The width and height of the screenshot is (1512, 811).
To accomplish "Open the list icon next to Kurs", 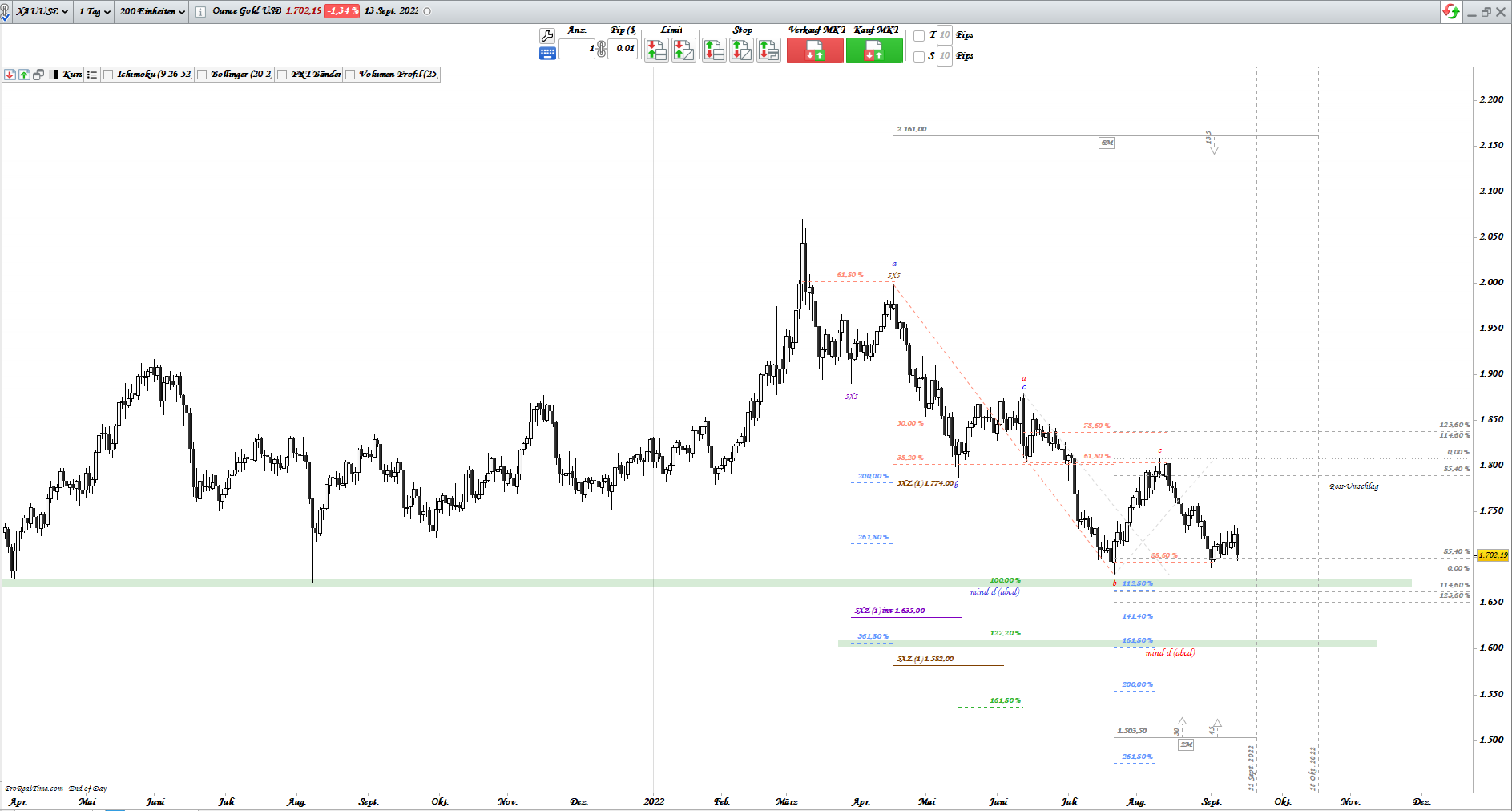I will [x=92, y=75].
